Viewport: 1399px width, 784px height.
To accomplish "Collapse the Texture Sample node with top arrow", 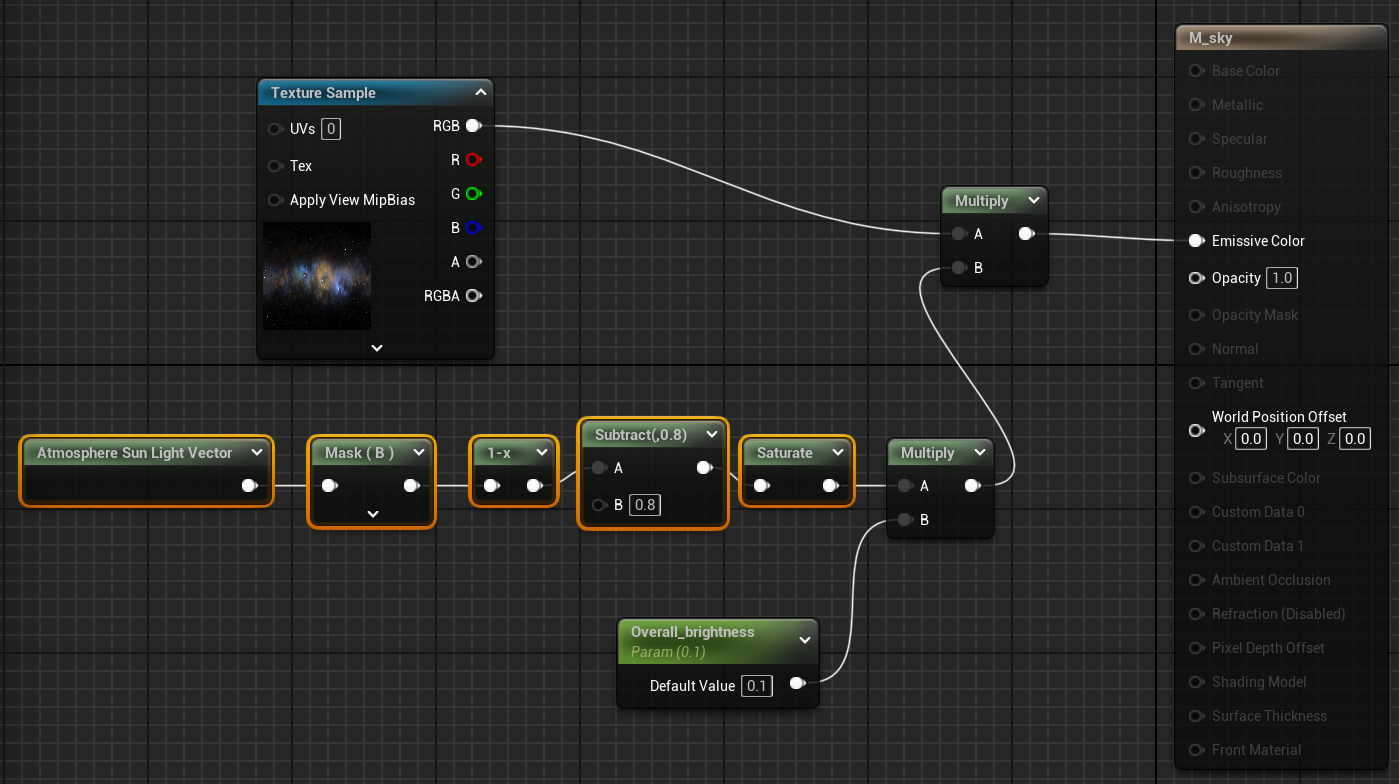I will 480,92.
